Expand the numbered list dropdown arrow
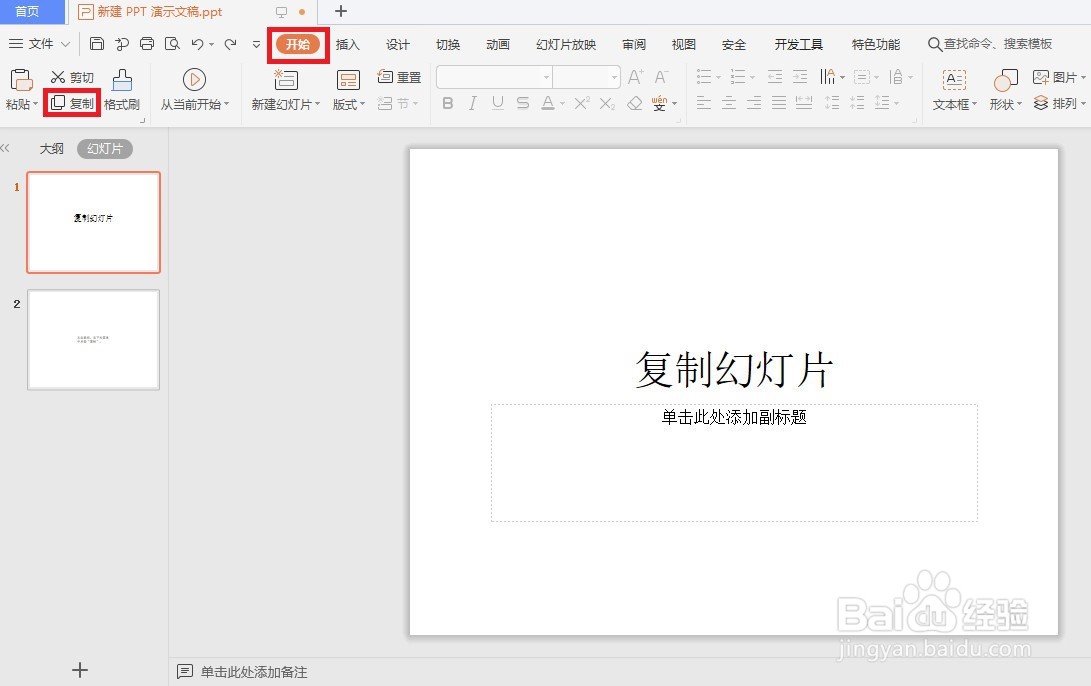This screenshot has height=686, width=1091. (752, 77)
